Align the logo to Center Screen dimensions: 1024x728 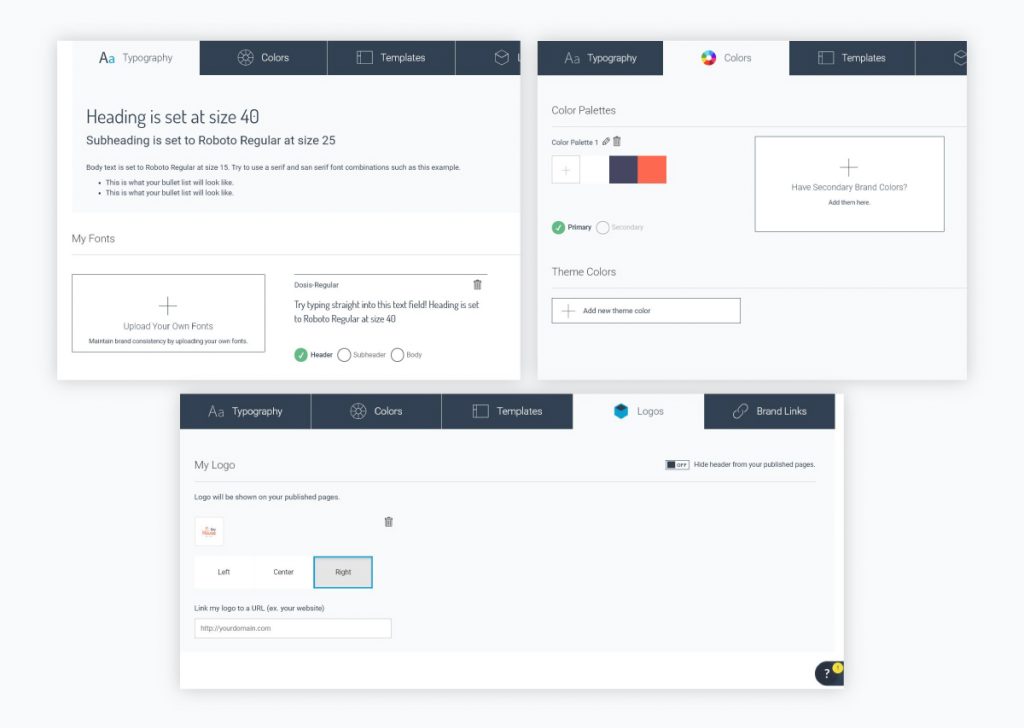point(283,572)
